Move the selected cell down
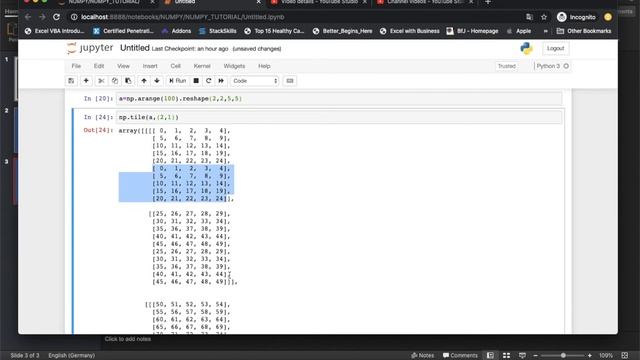This screenshot has width=640, height=360. 157,81
